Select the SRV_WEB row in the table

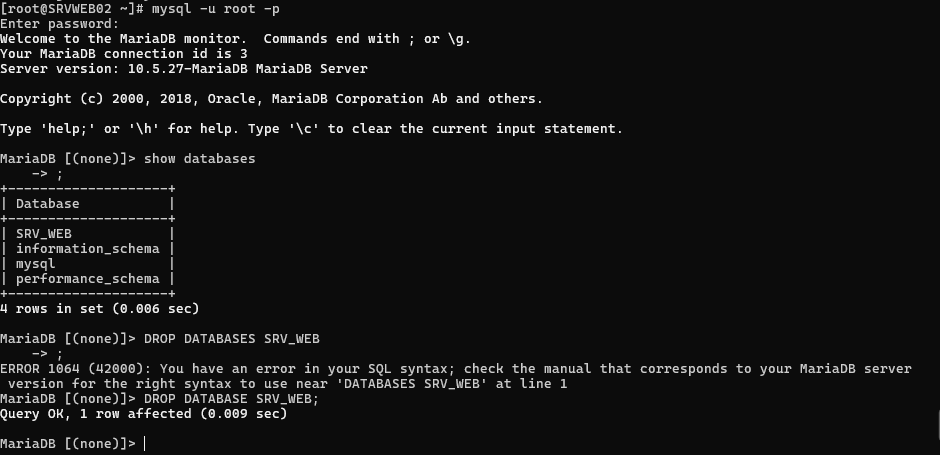88,234
